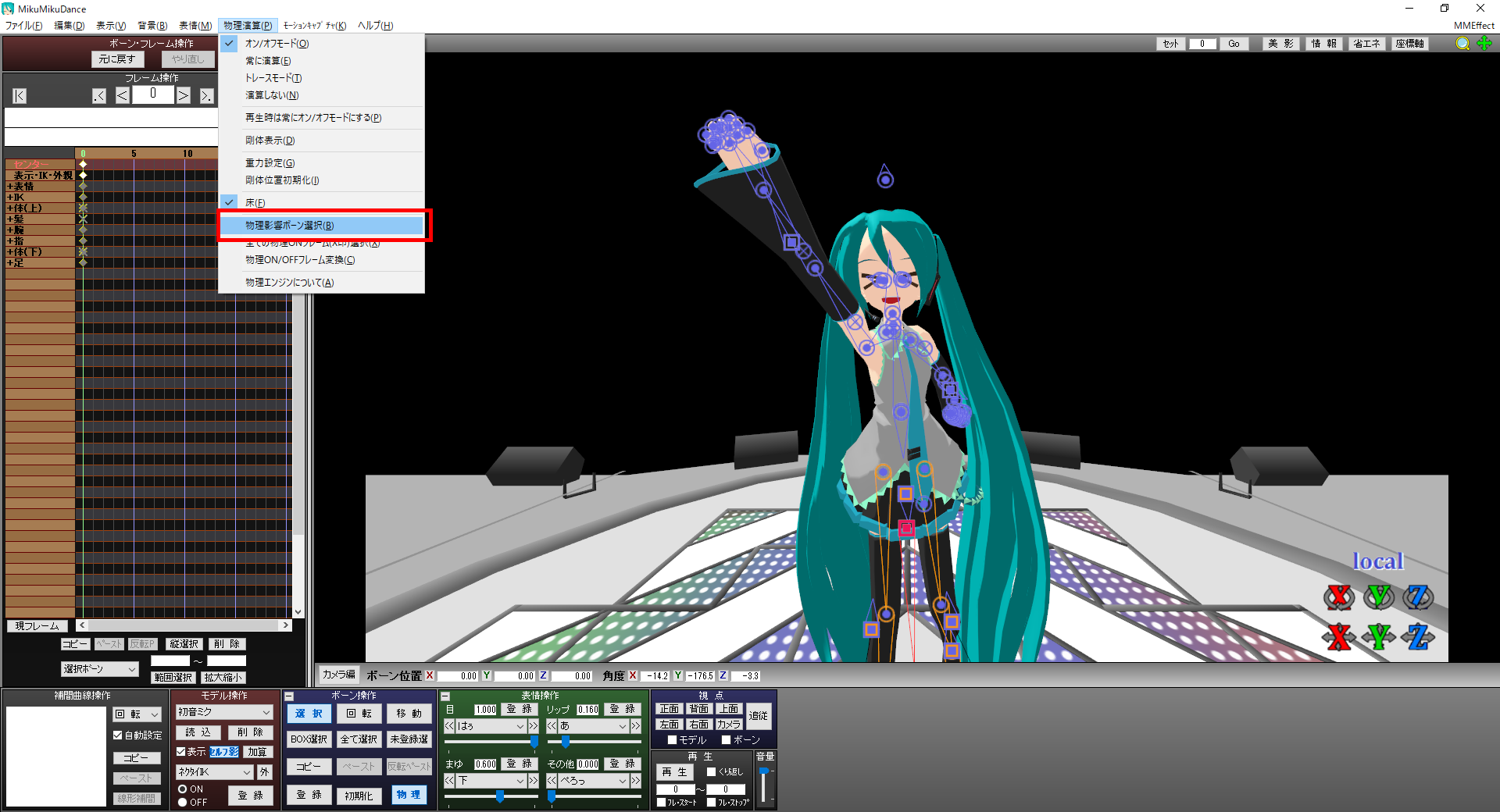Click the green move-arrows icon in the viewport's top-right corner

coord(1484,44)
